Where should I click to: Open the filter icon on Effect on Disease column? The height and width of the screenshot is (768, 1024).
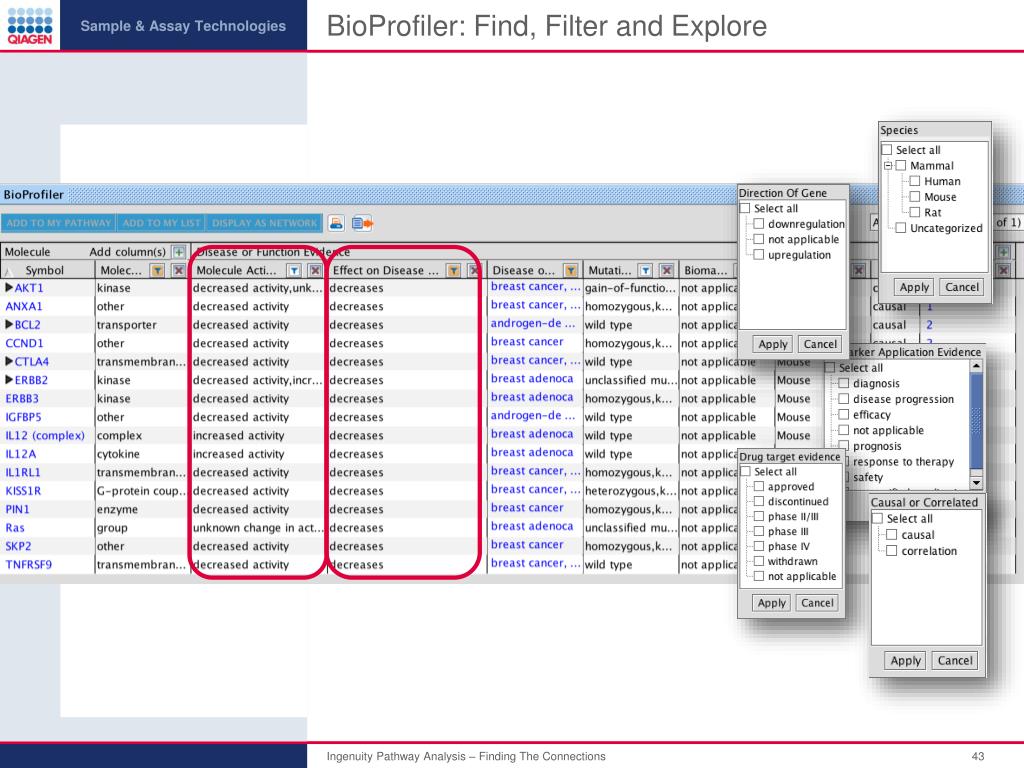click(453, 270)
